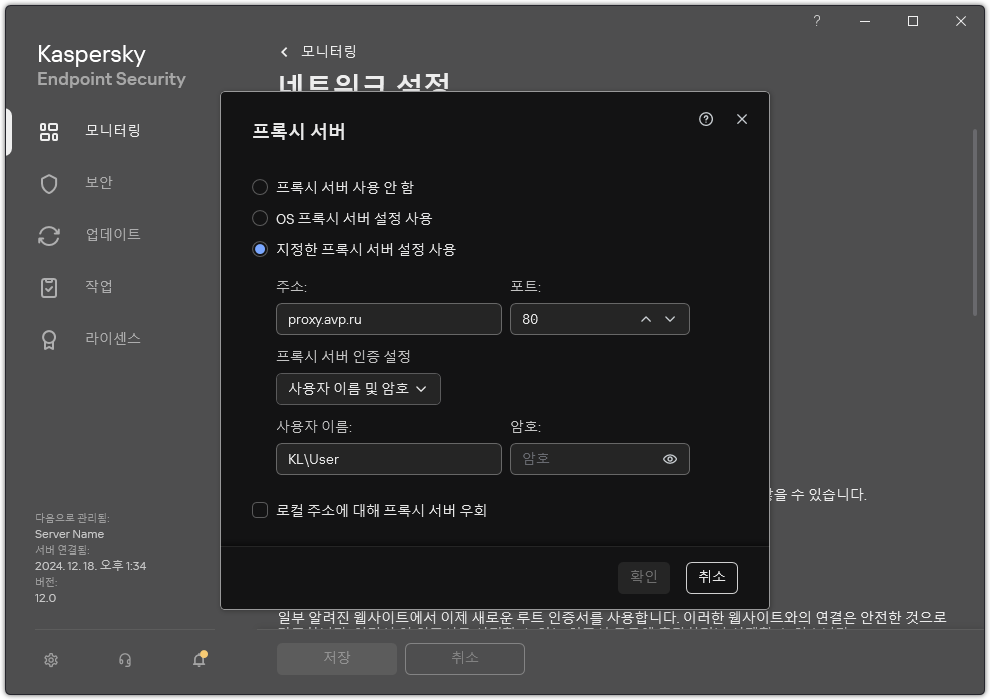
Task: Increment the 포트 value with up arrow
Action: pyautogui.click(x=645, y=319)
